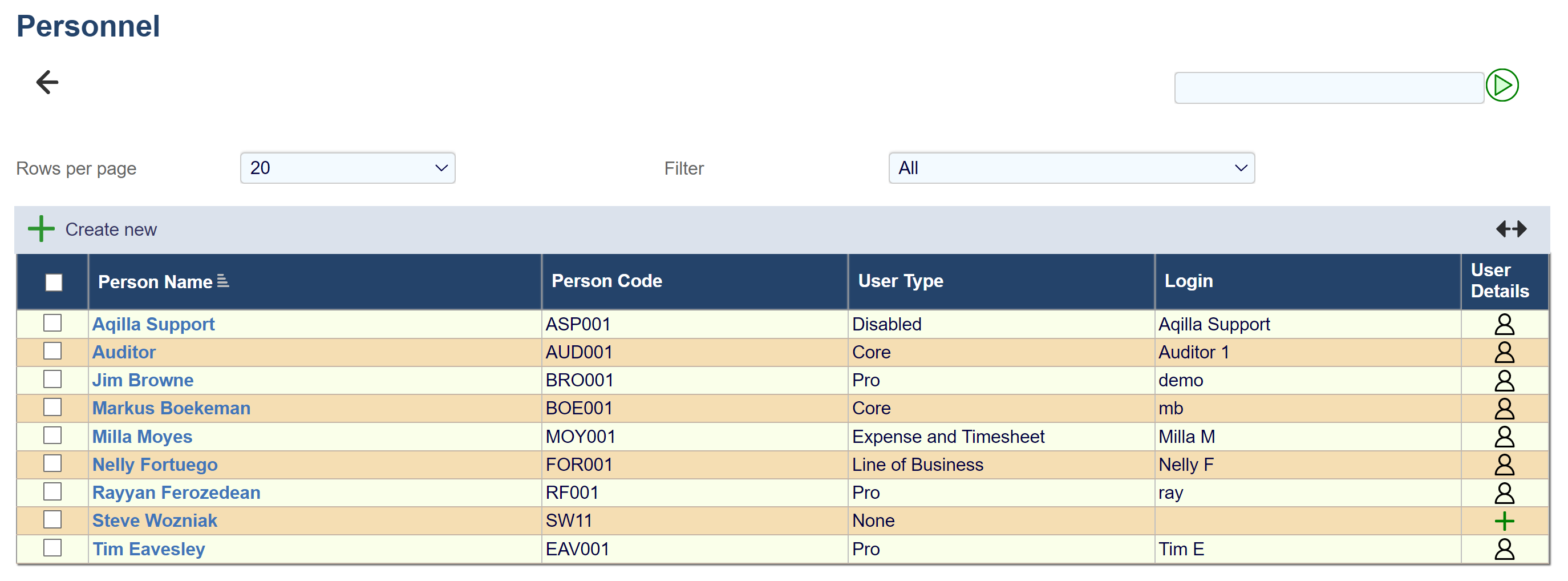This screenshot has height=581, width=1568.
Task: Open user details icon for Auditor
Action: tap(1504, 352)
